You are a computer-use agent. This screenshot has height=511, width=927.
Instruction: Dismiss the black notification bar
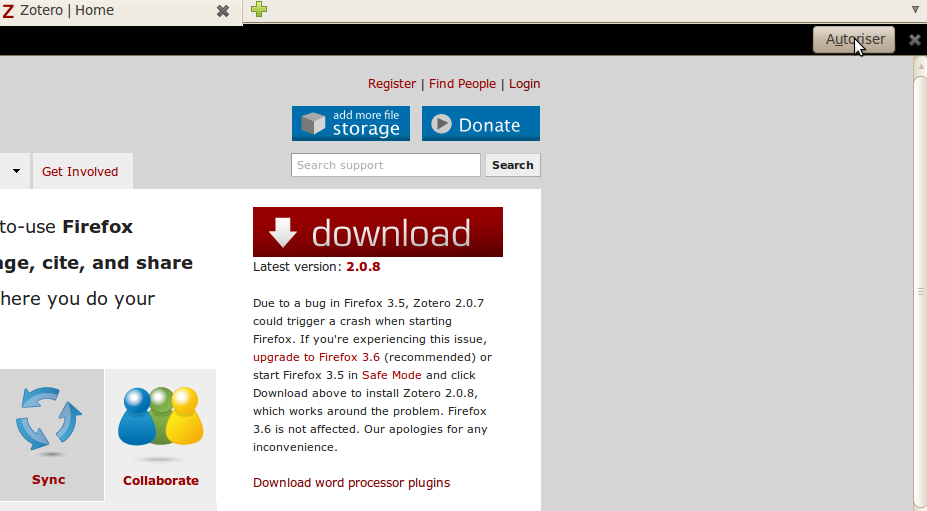(x=915, y=40)
